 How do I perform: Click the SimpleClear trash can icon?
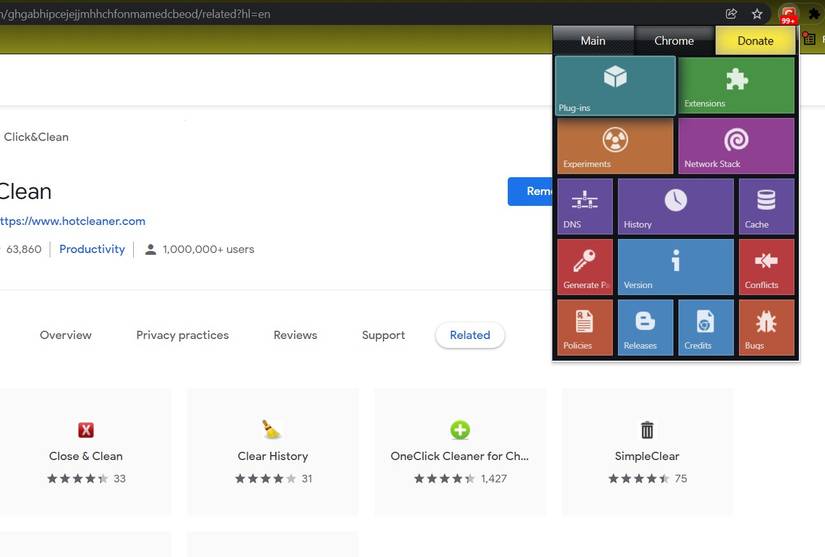point(647,430)
